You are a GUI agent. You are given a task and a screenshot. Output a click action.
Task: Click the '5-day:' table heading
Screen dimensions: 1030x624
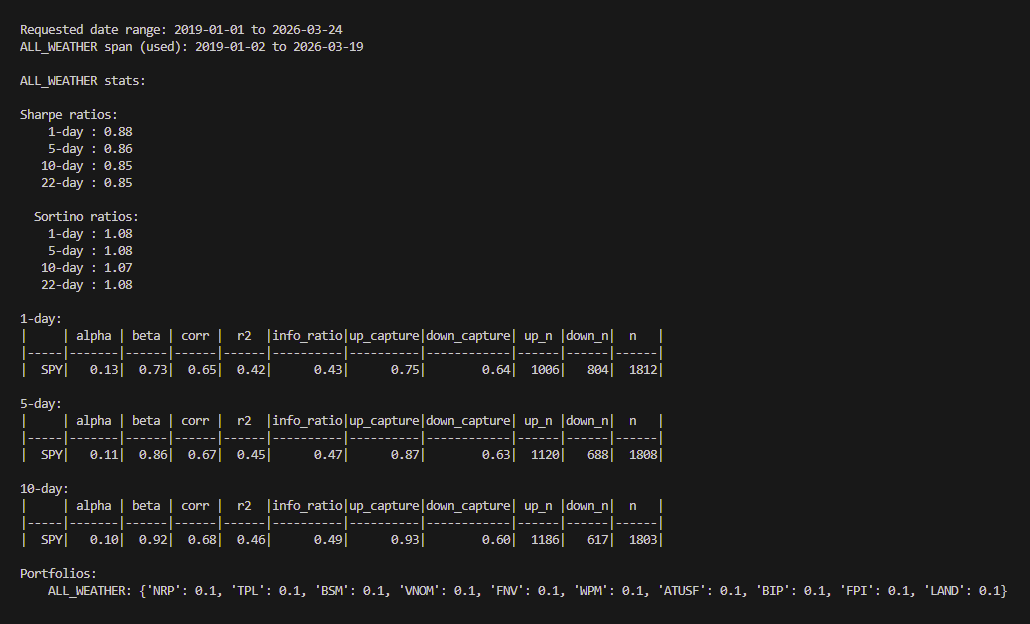click(x=41, y=403)
